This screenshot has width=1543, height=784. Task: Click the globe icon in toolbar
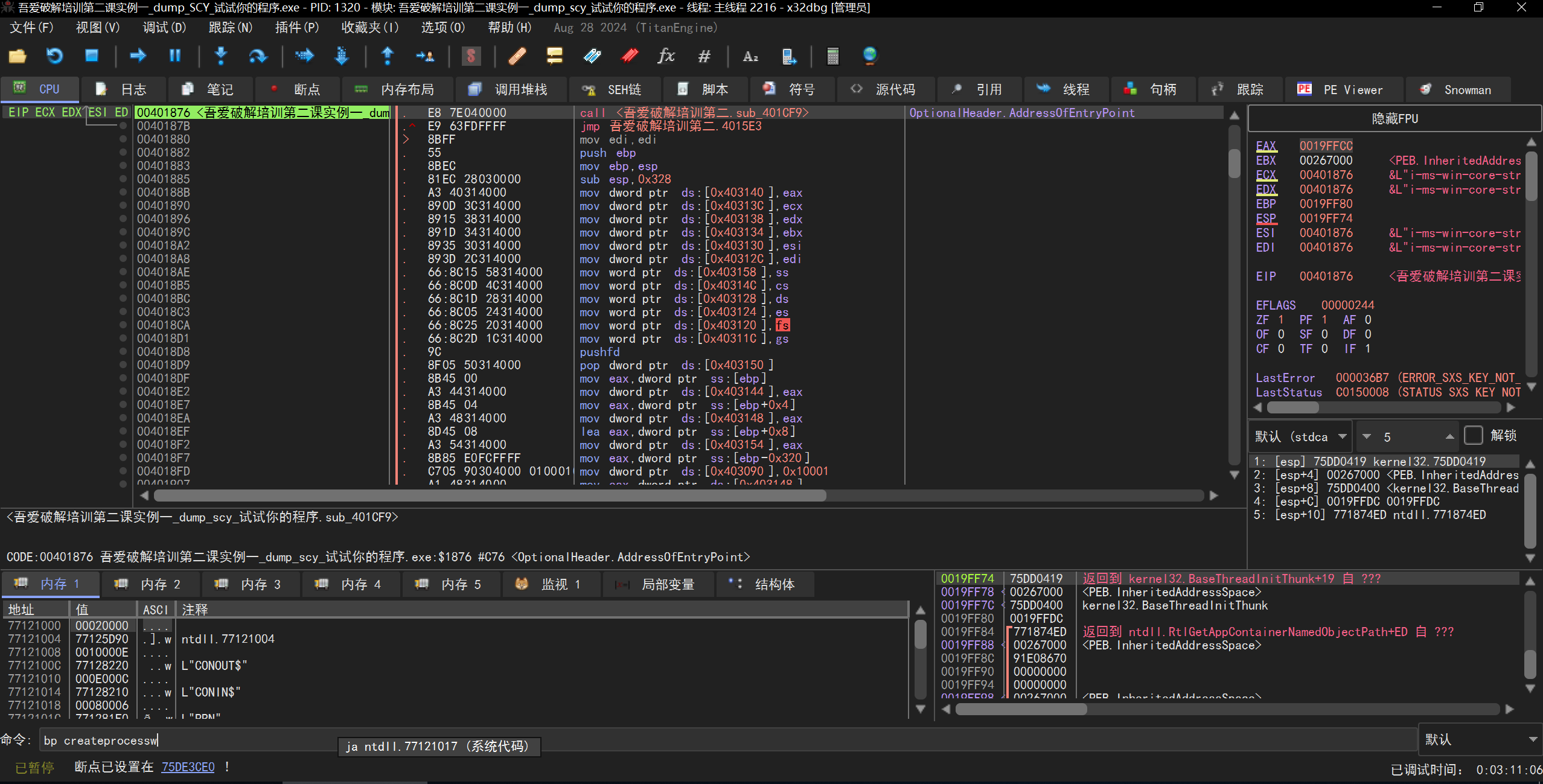tap(870, 56)
